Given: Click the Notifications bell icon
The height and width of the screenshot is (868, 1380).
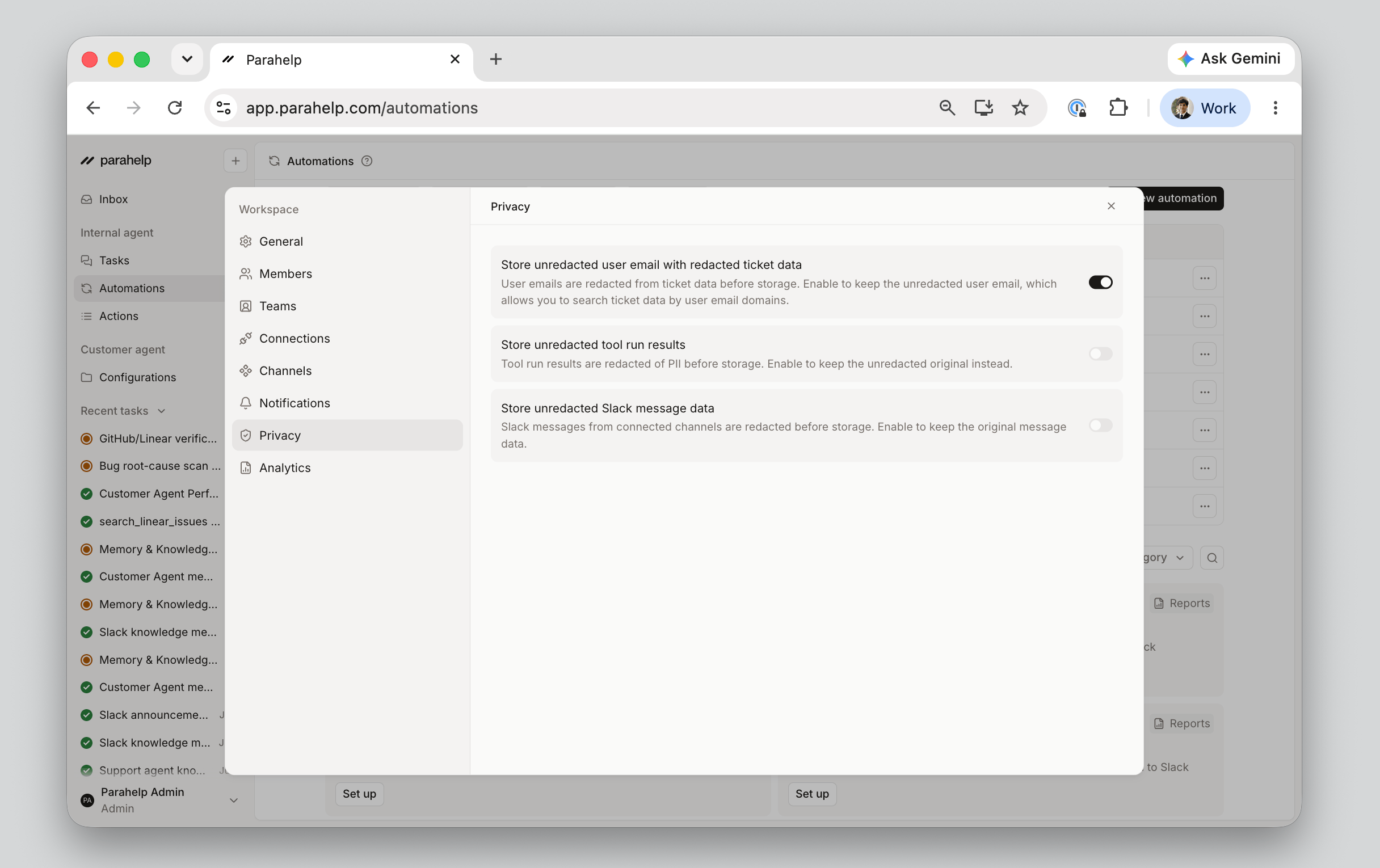Looking at the screenshot, I should 245,403.
